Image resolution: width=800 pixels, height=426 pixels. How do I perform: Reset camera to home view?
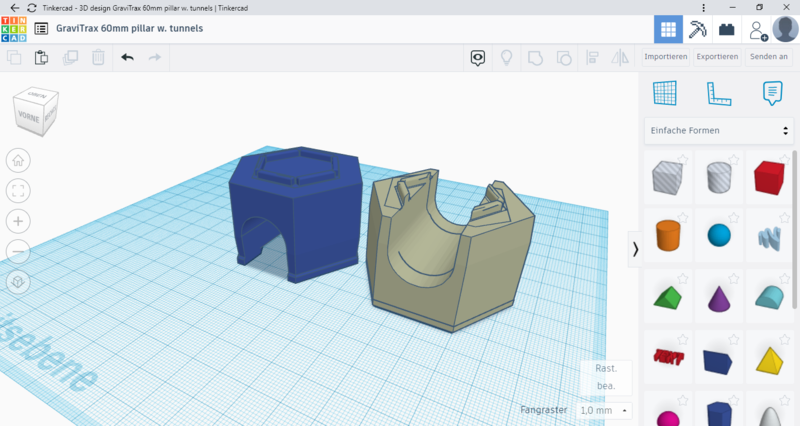pos(18,160)
